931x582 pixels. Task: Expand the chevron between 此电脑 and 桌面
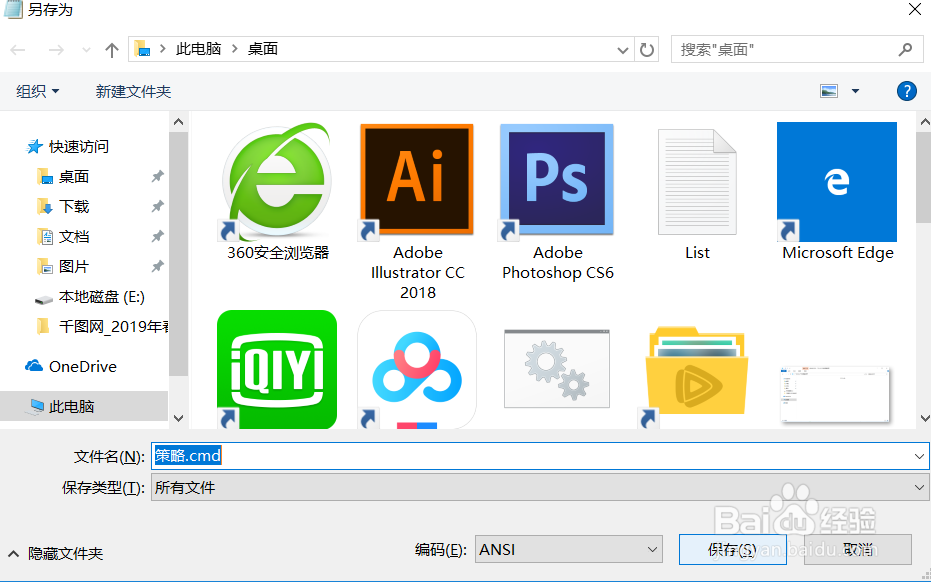point(235,49)
